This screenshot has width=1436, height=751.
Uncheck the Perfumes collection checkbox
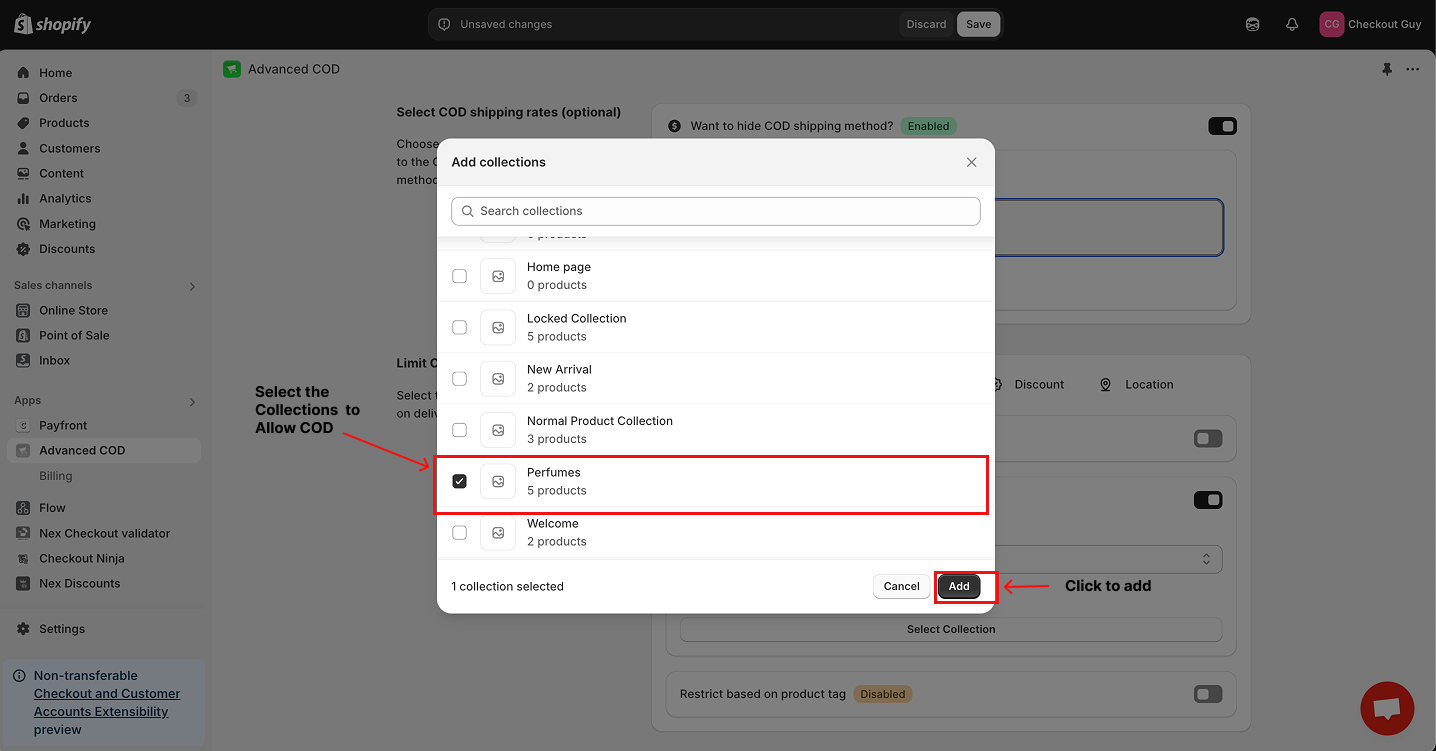click(459, 481)
